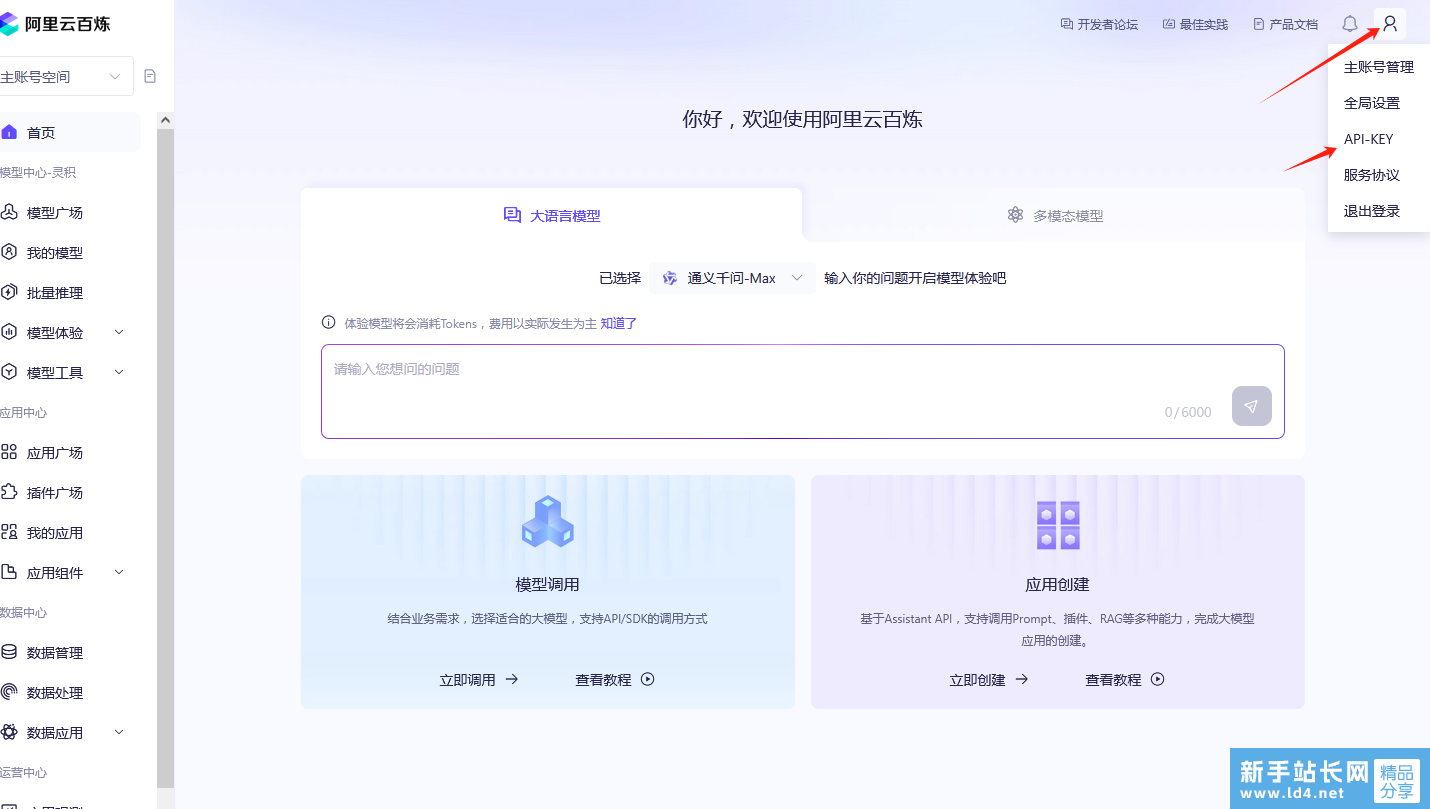The width and height of the screenshot is (1430, 809).
Task: Click 立即调用 in 模型调用 card
Action: (x=479, y=679)
